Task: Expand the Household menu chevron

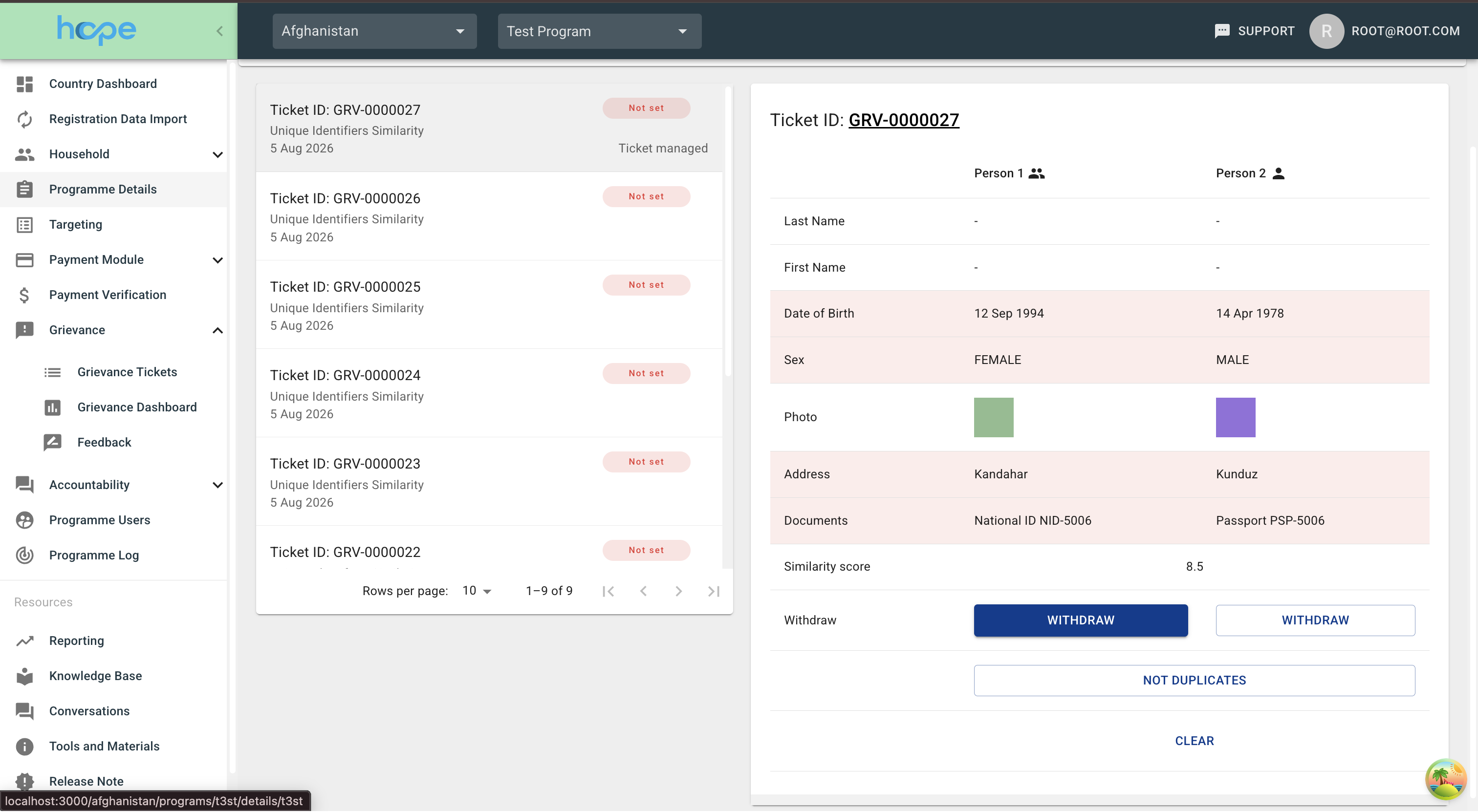Action: pyautogui.click(x=217, y=154)
